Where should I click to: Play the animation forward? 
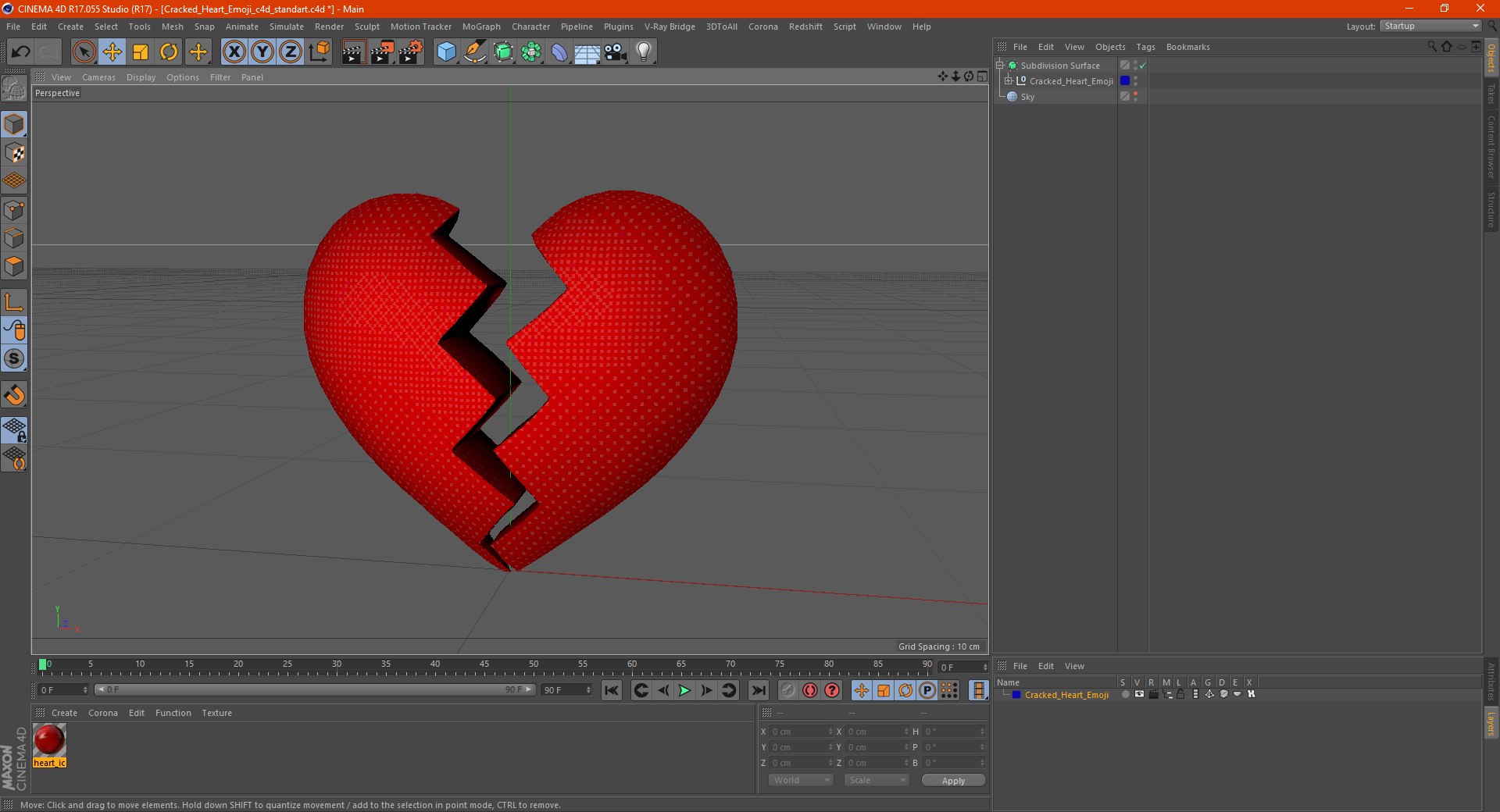pyautogui.click(x=684, y=690)
